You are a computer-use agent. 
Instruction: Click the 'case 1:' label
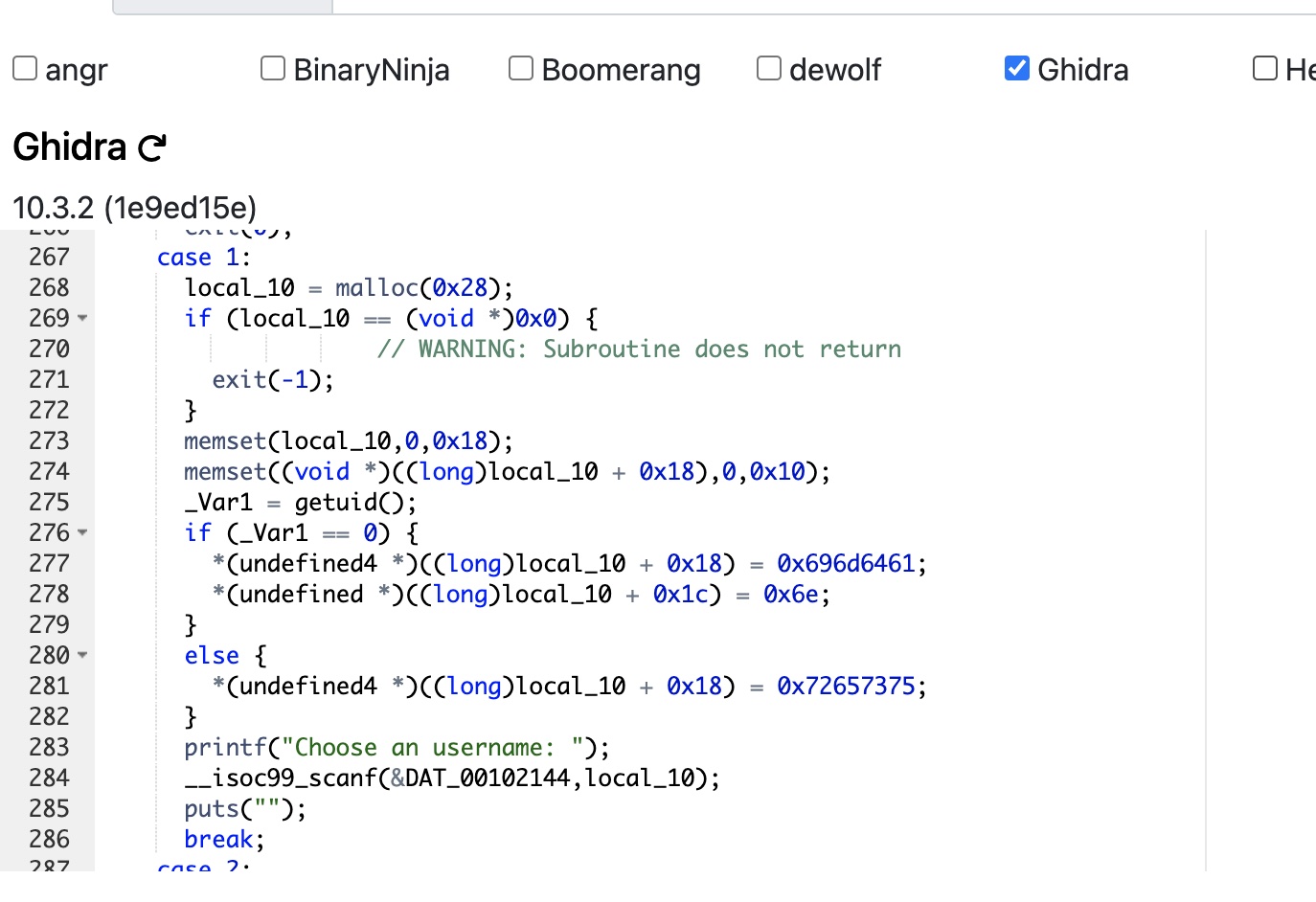tap(204, 257)
